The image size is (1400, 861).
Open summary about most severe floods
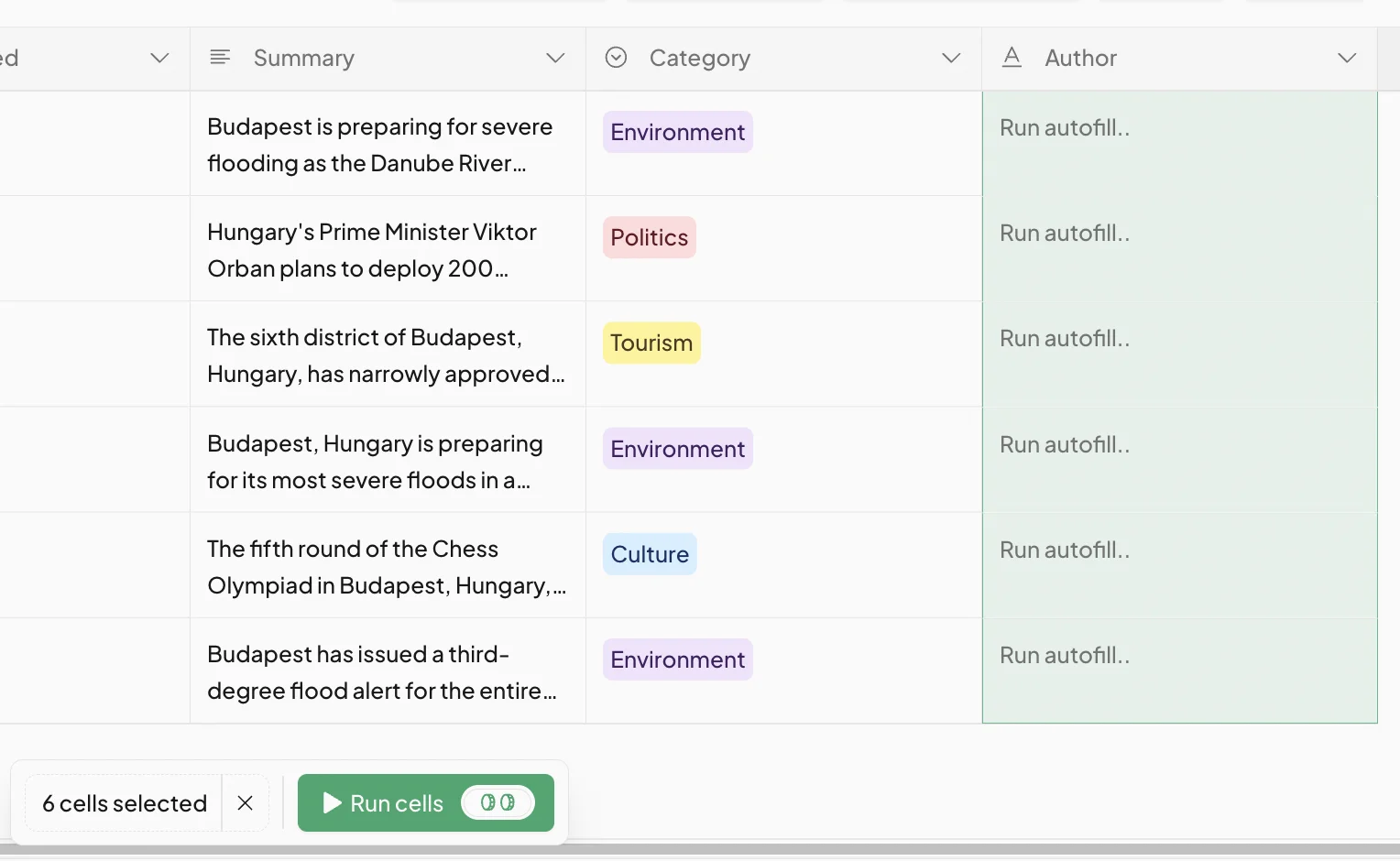click(x=388, y=461)
